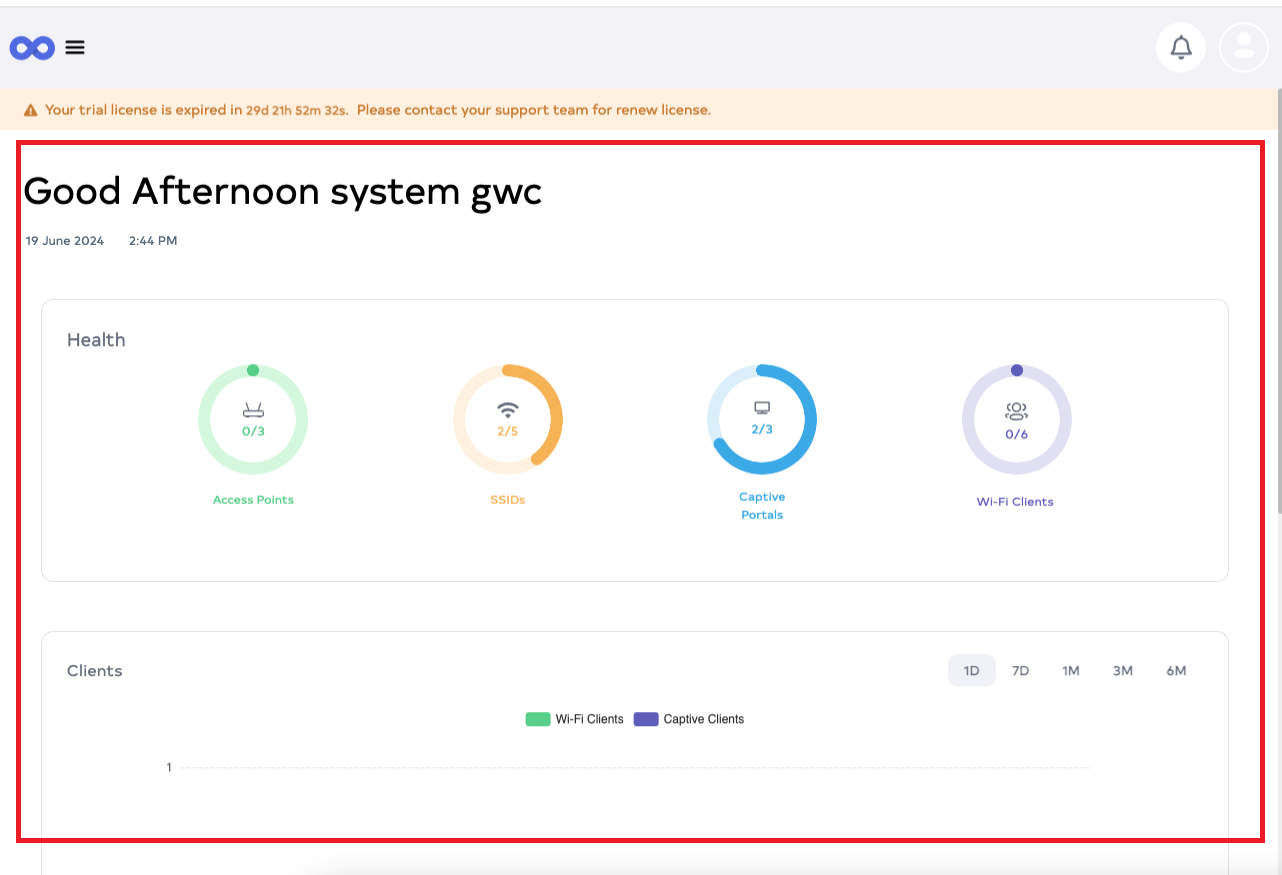Open the Captive Portals label link
1282x875 pixels.
tap(762, 506)
